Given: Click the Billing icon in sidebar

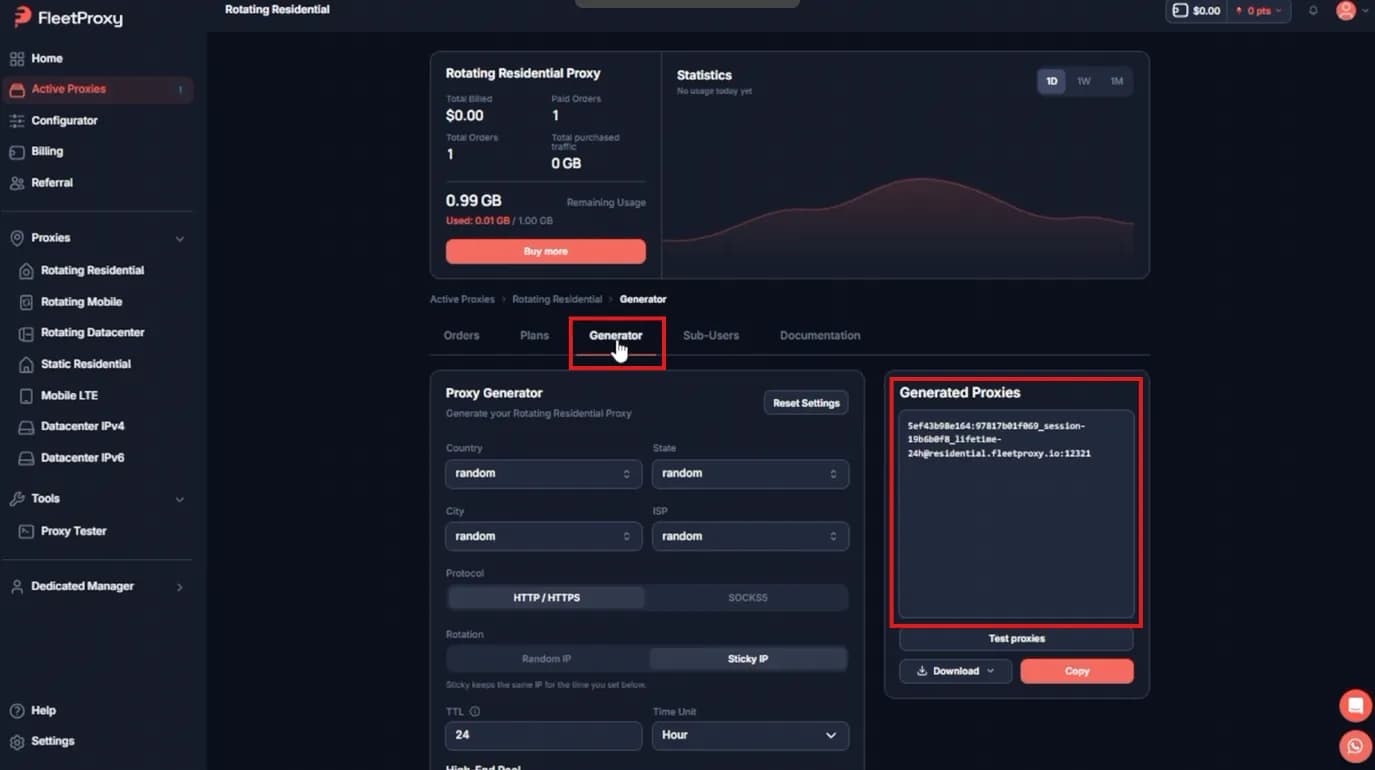Looking at the screenshot, I should pos(17,152).
